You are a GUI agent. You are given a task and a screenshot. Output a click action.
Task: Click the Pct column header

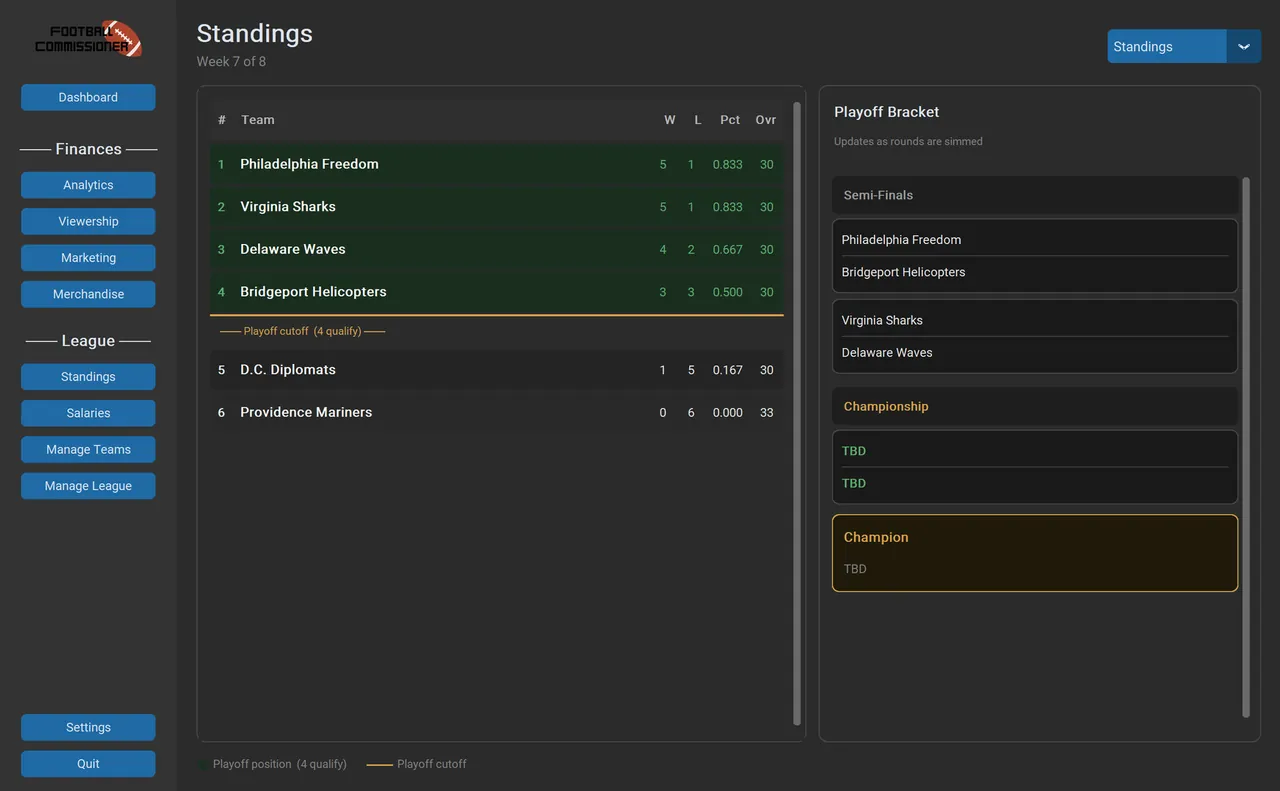(x=730, y=120)
